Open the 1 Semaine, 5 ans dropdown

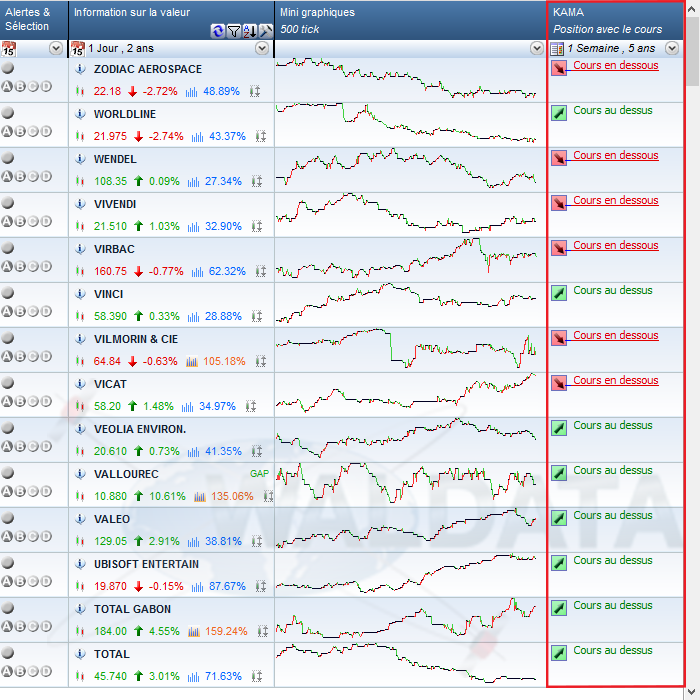click(672, 48)
